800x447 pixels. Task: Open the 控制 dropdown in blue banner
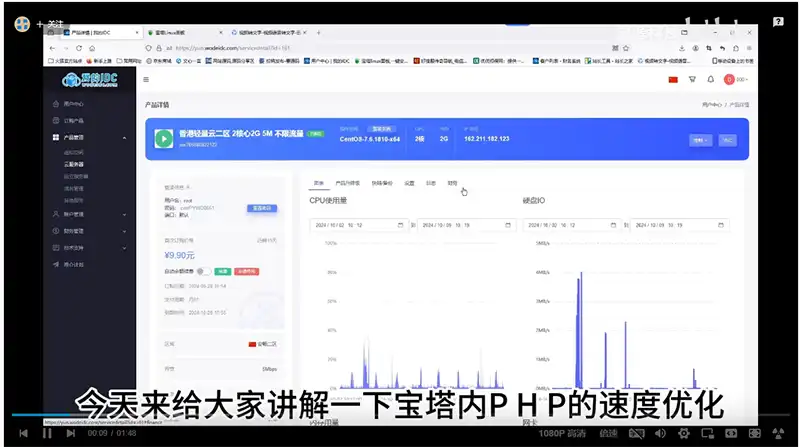(700, 140)
